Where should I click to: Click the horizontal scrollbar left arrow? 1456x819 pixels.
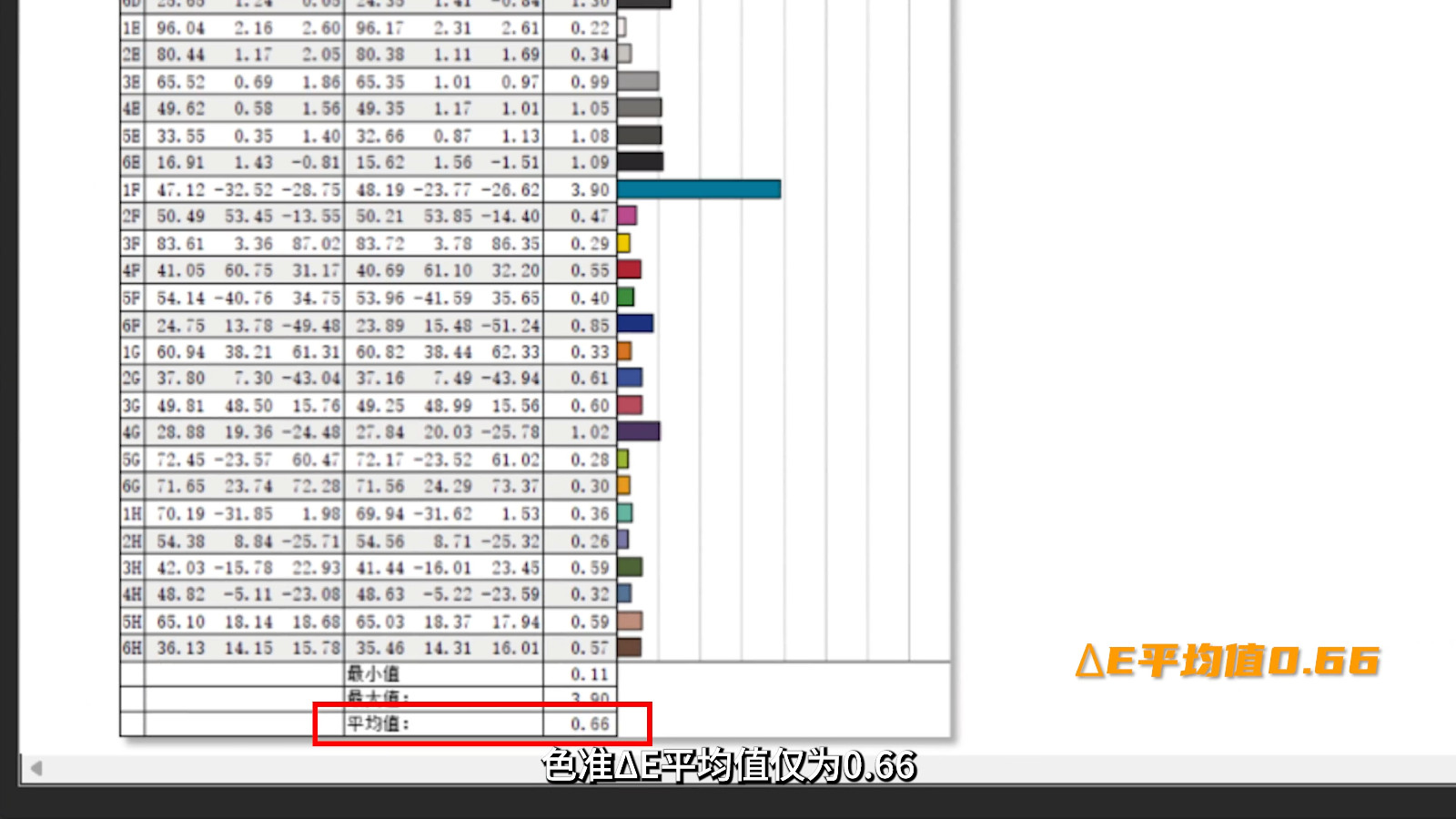point(35,768)
